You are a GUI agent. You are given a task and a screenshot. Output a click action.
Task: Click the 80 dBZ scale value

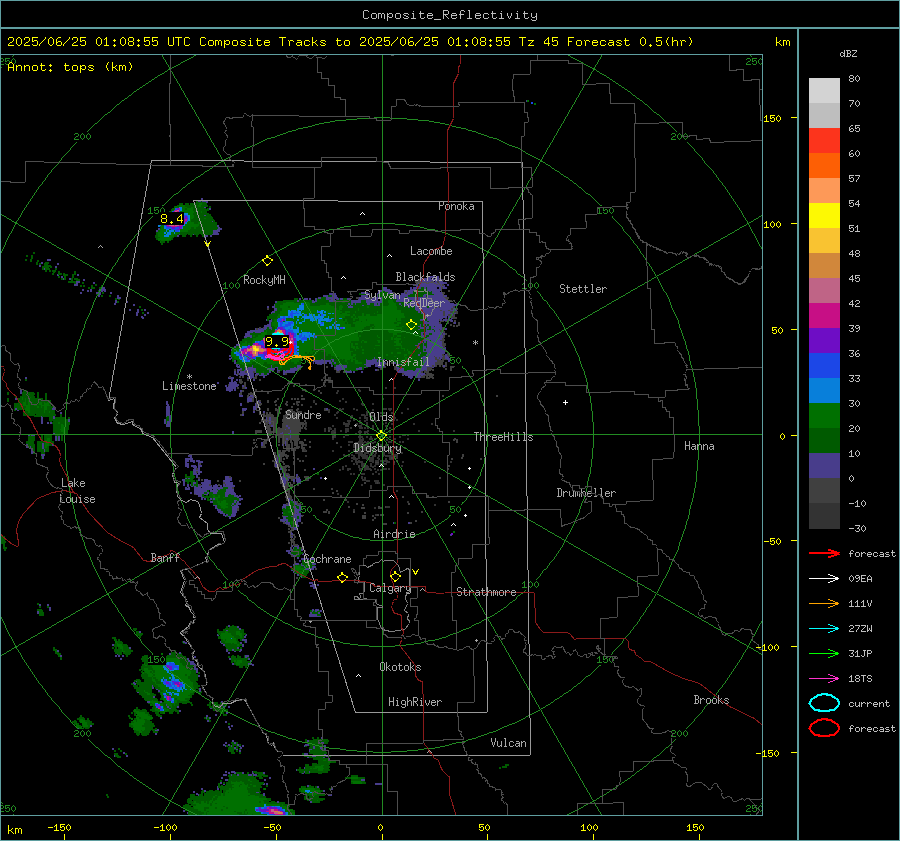click(x=854, y=78)
